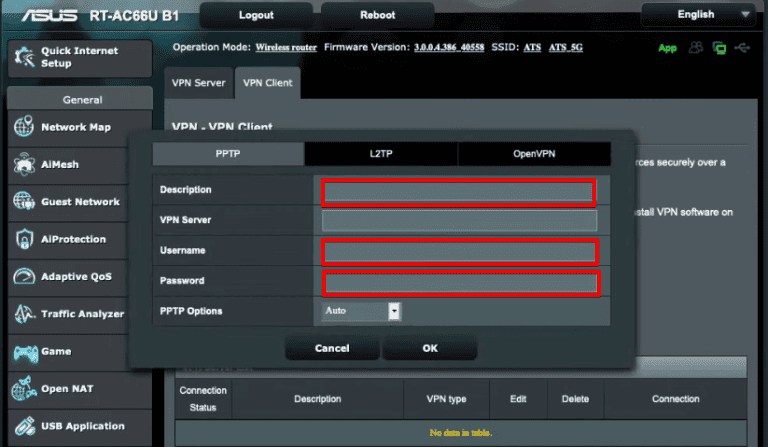This screenshot has height=447, width=768.
Task: Click the Connection column header
Action: [675, 399]
